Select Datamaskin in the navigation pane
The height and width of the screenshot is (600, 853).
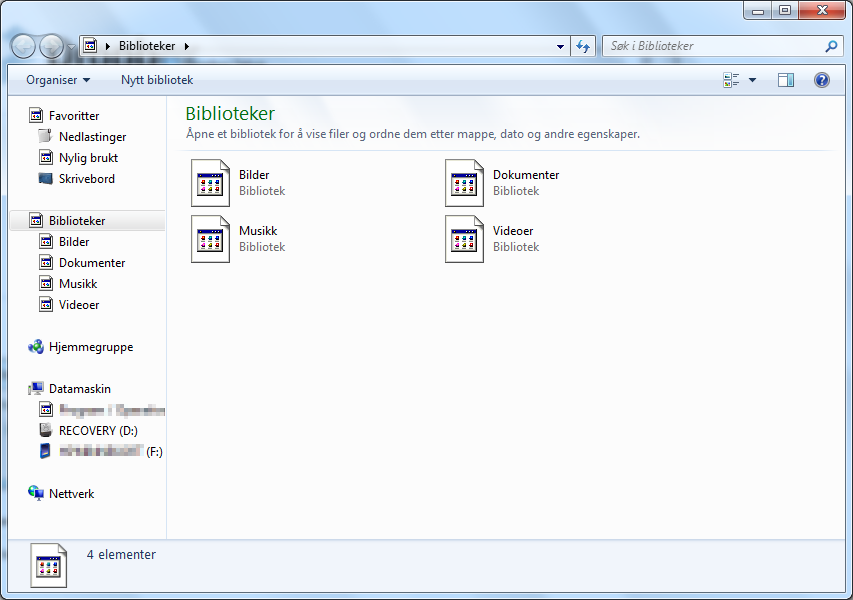[x=79, y=389]
